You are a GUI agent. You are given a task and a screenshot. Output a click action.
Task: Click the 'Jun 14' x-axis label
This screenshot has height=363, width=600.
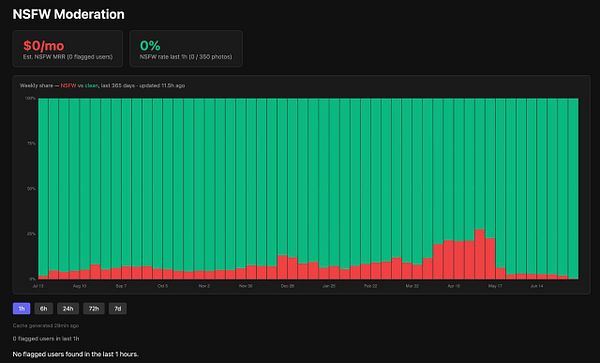click(x=537, y=286)
